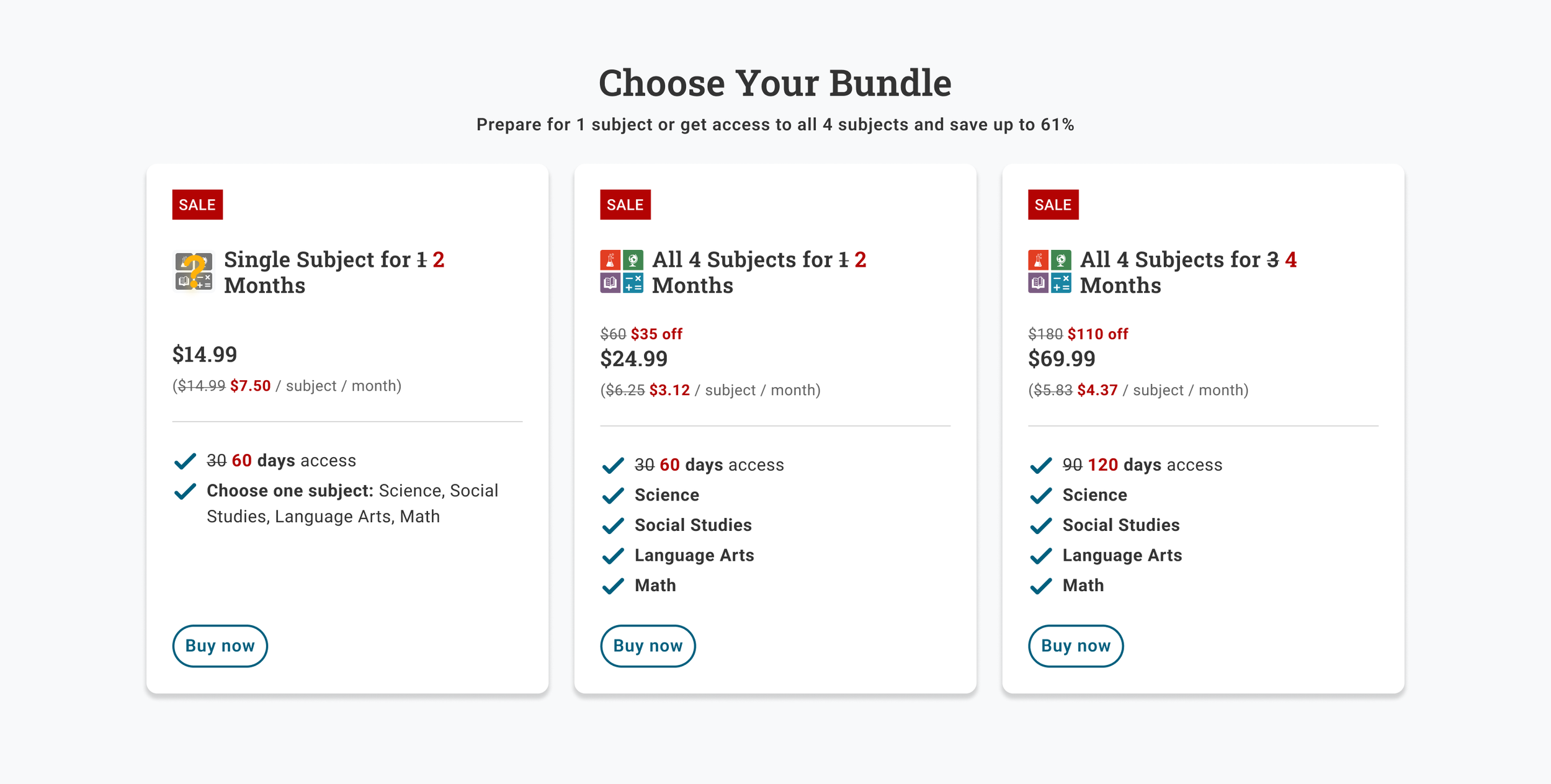Screen dimensions: 1551x784
Task: Click the Single Subject question-mark icon
Action: (x=194, y=272)
